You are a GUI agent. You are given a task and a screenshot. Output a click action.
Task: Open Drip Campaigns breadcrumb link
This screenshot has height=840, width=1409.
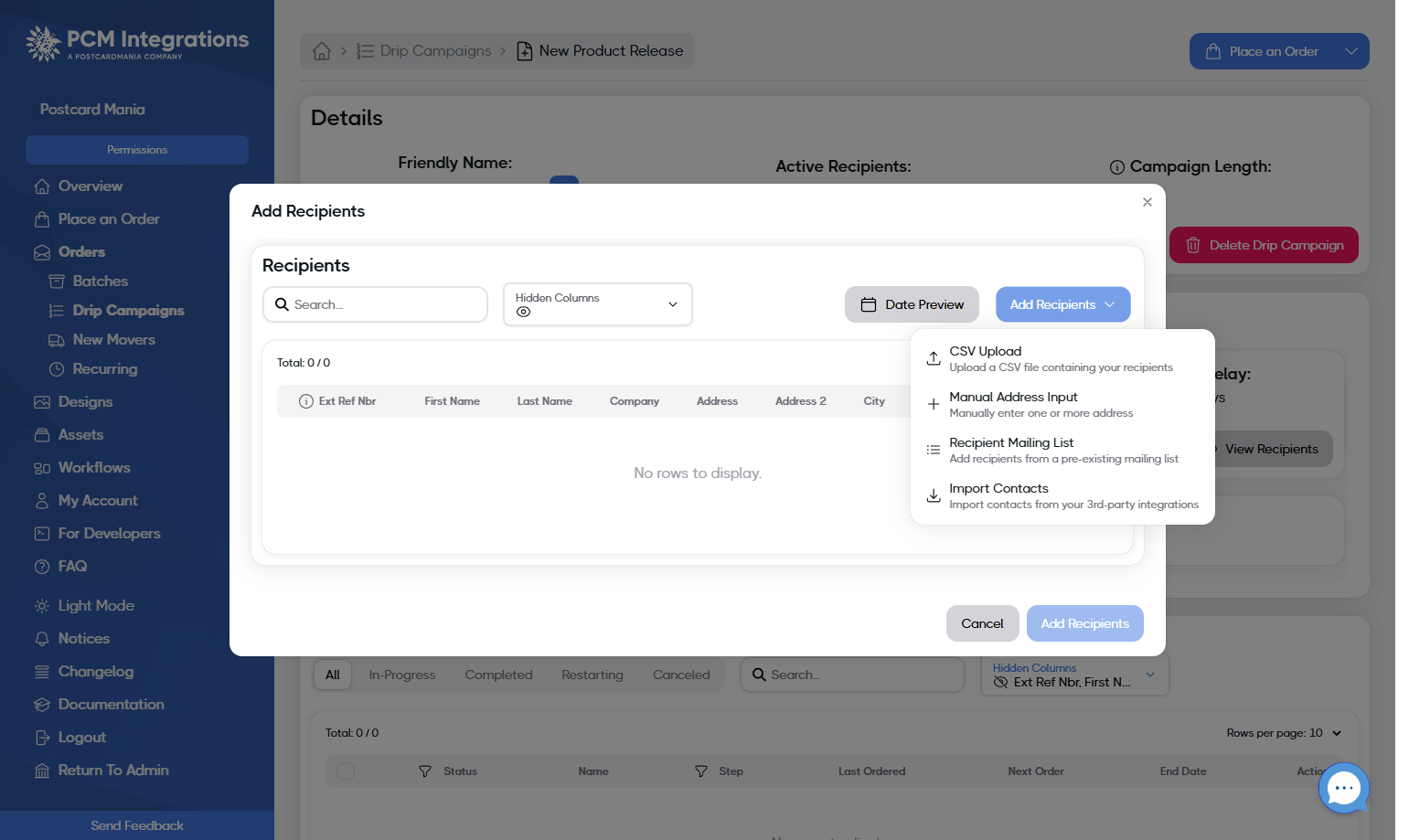pyautogui.click(x=424, y=51)
